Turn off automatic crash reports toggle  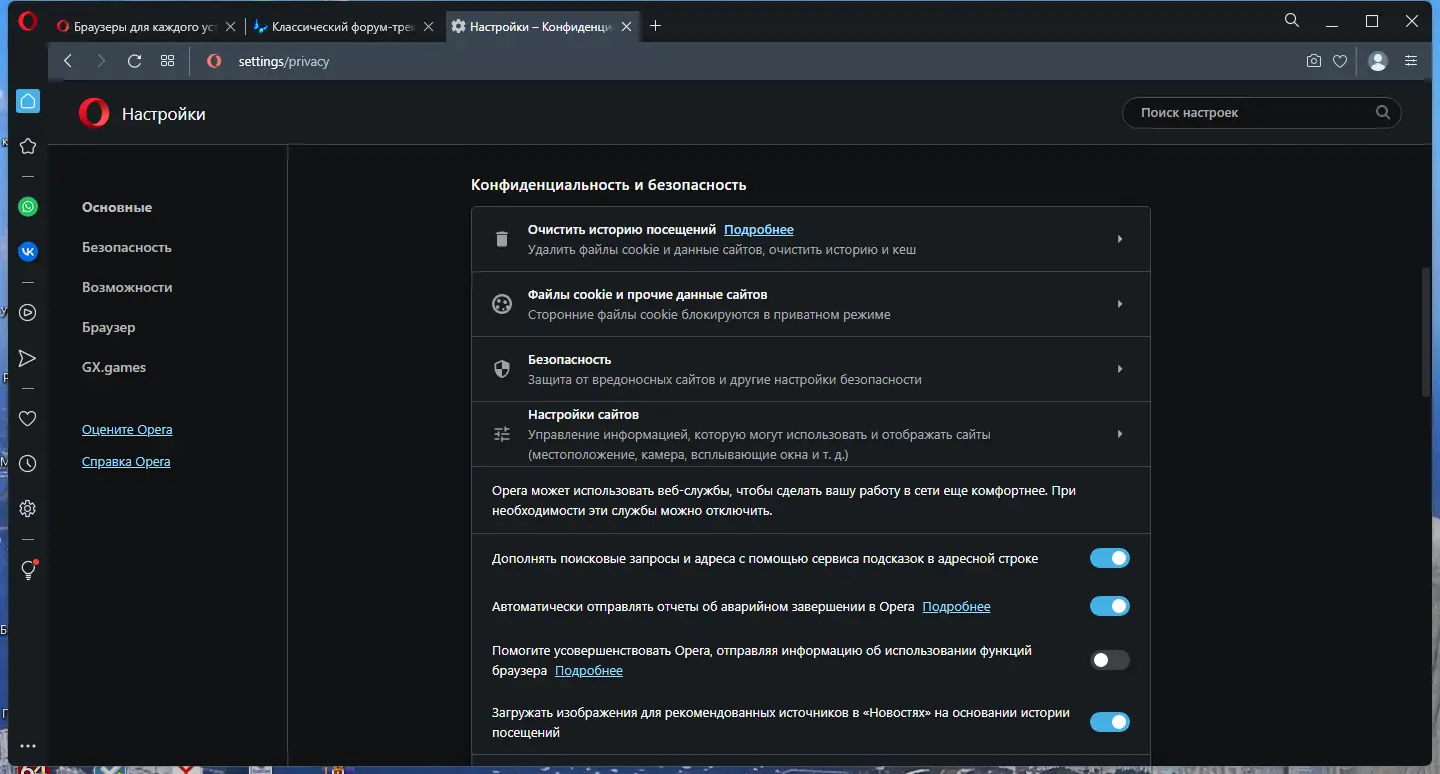click(x=1109, y=606)
